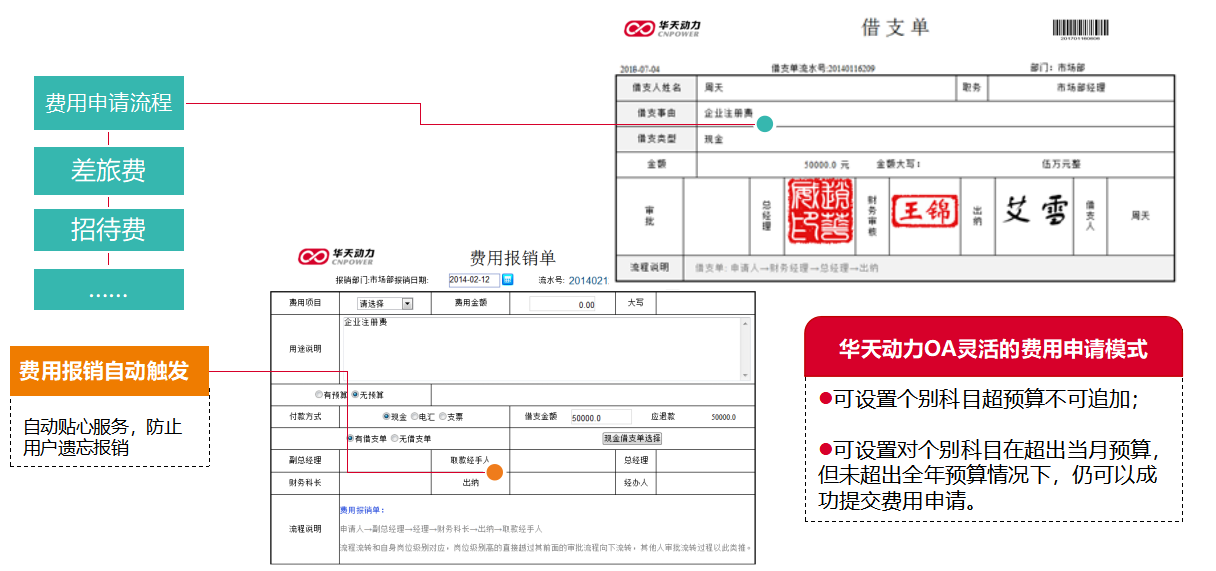The width and height of the screenshot is (1216, 571).
Task: Select the 有预算 radio button
Action: (x=319, y=395)
